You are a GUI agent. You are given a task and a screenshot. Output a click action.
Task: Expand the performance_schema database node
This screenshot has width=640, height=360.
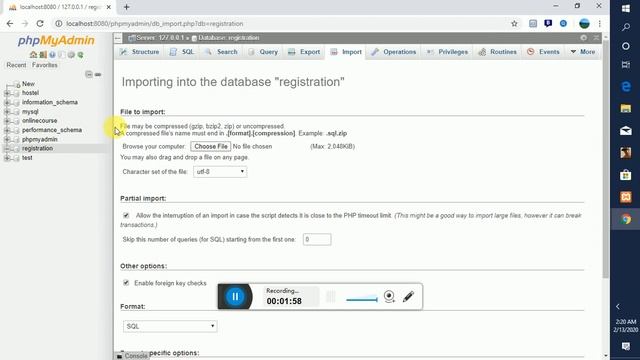(x=7, y=130)
